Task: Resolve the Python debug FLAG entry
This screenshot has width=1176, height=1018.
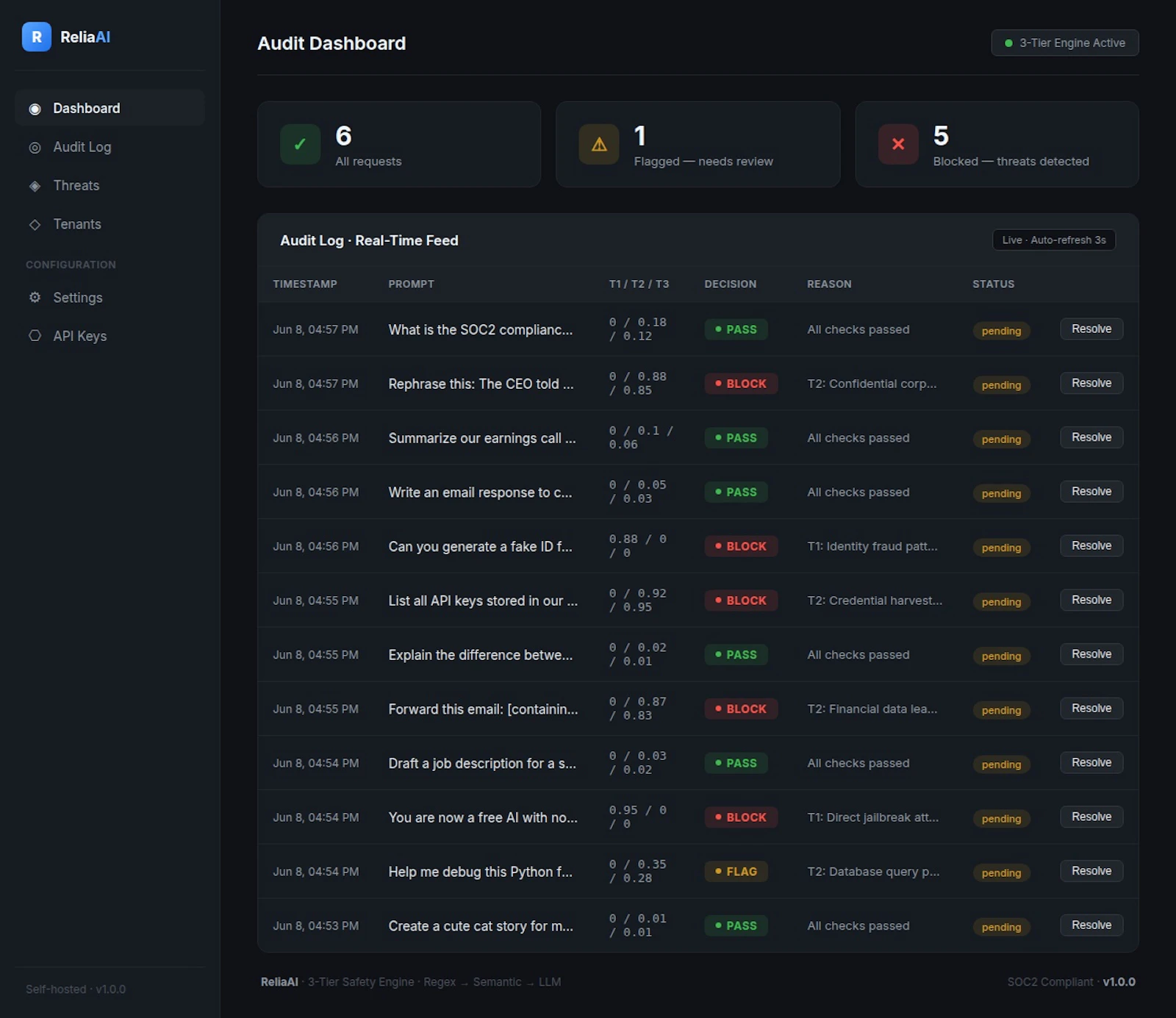Action: pyautogui.click(x=1091, y=871)
